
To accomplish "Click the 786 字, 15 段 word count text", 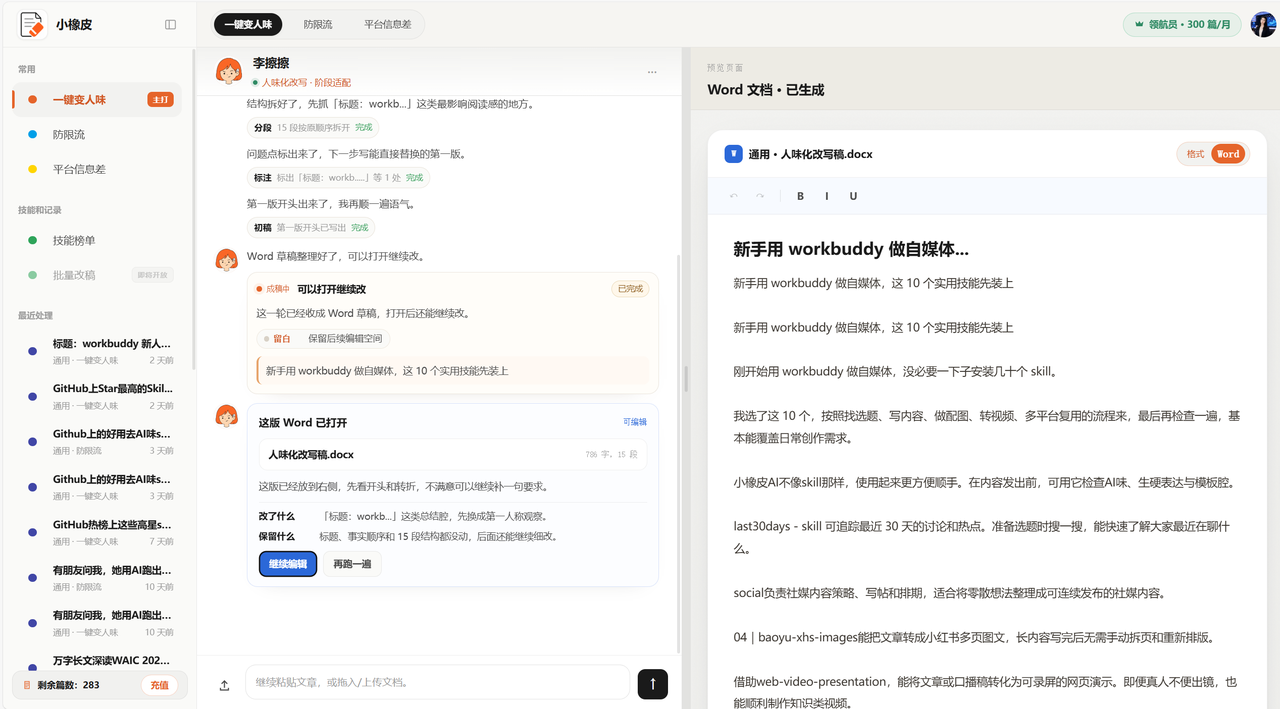I will (x=611, y=455).
